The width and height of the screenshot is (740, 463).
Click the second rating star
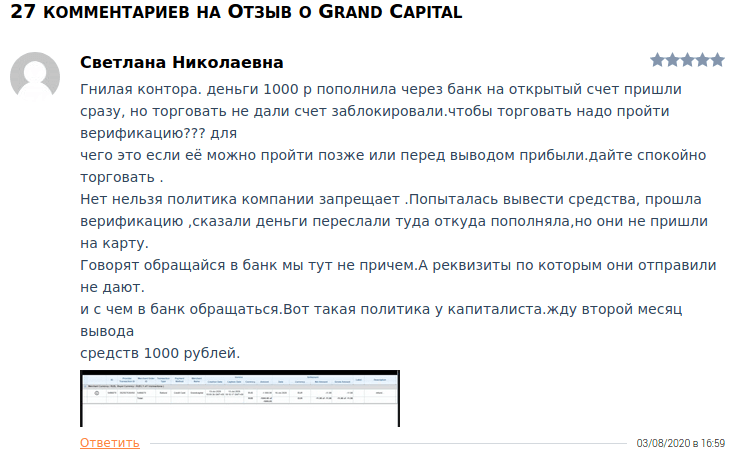click(672, 60)
